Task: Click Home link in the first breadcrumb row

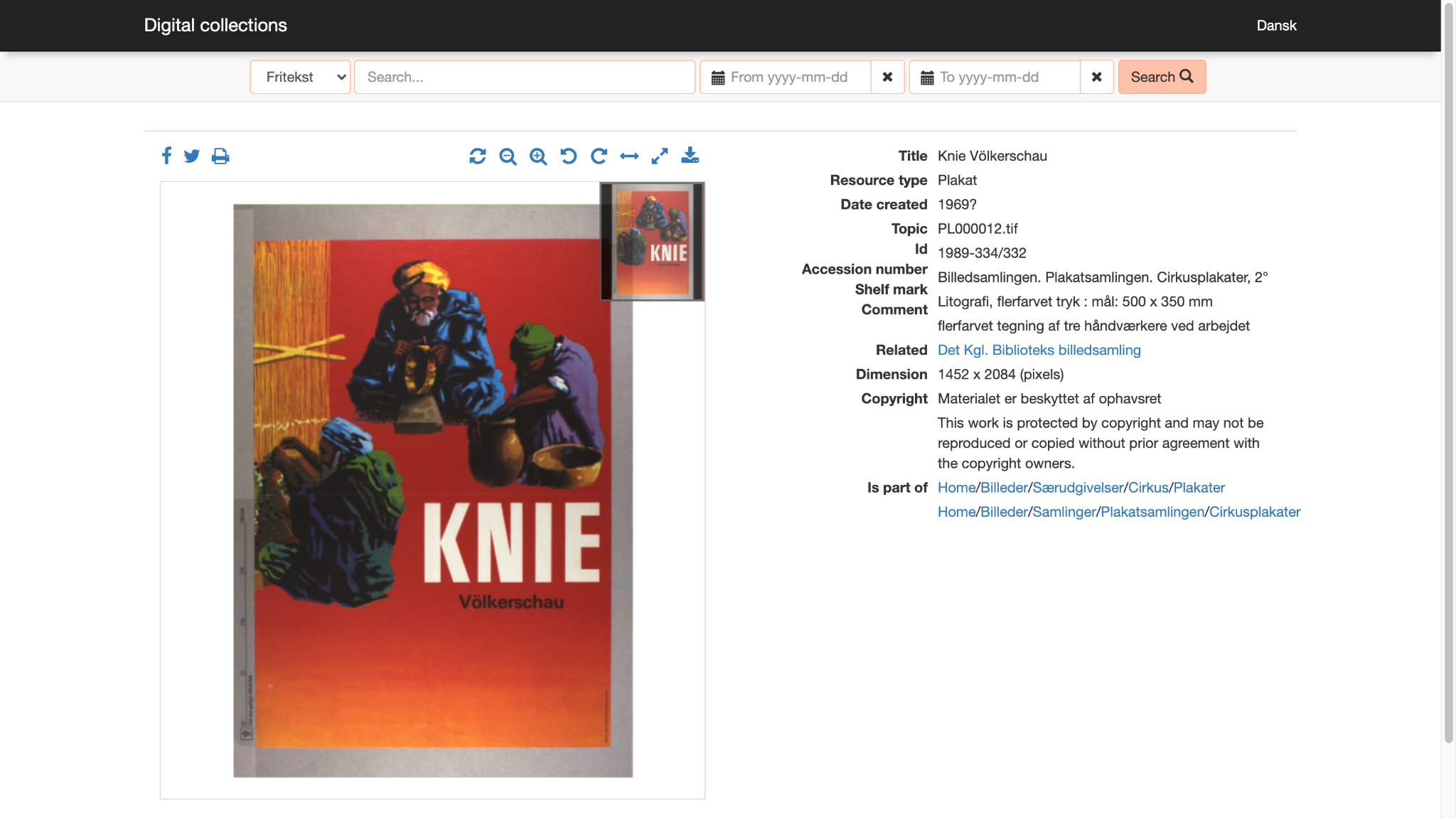Action: 956,488
